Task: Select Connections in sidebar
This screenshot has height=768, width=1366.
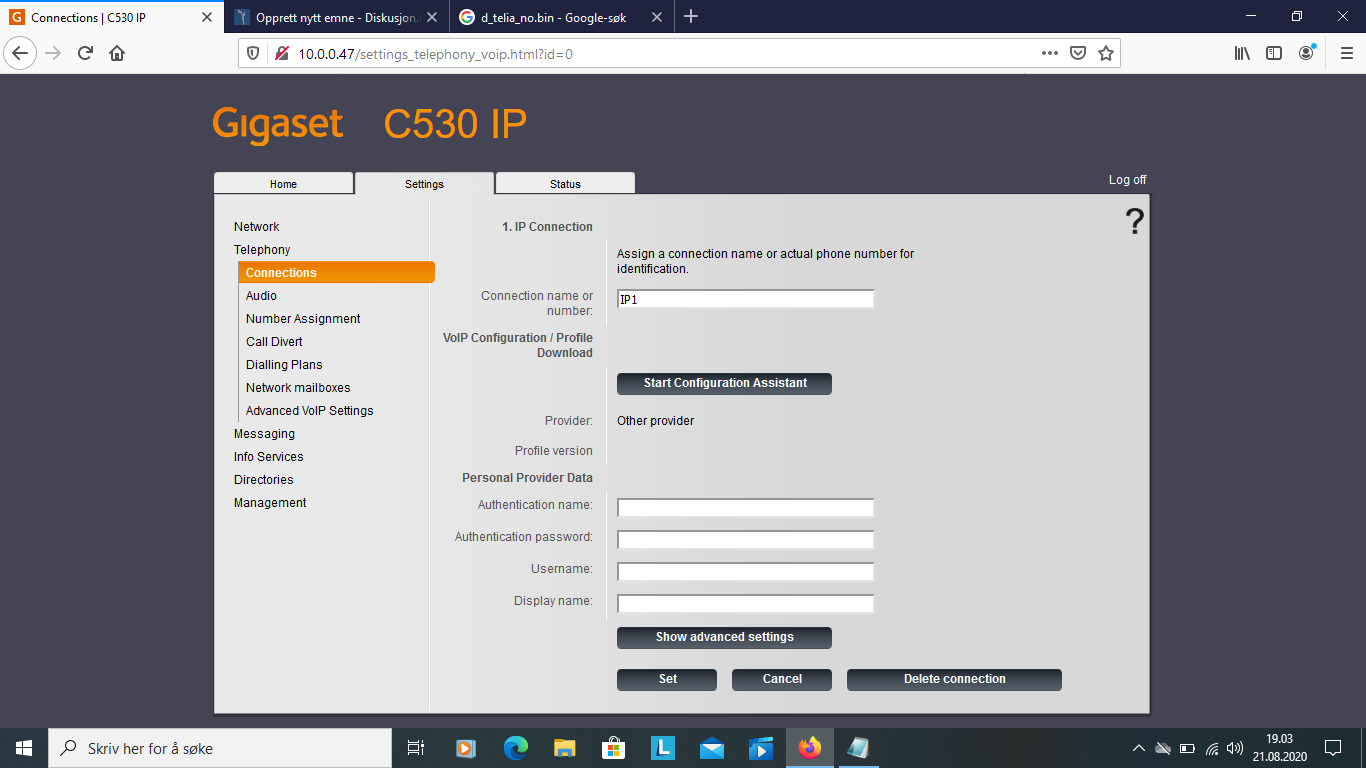Action: [x=336, y=273]
